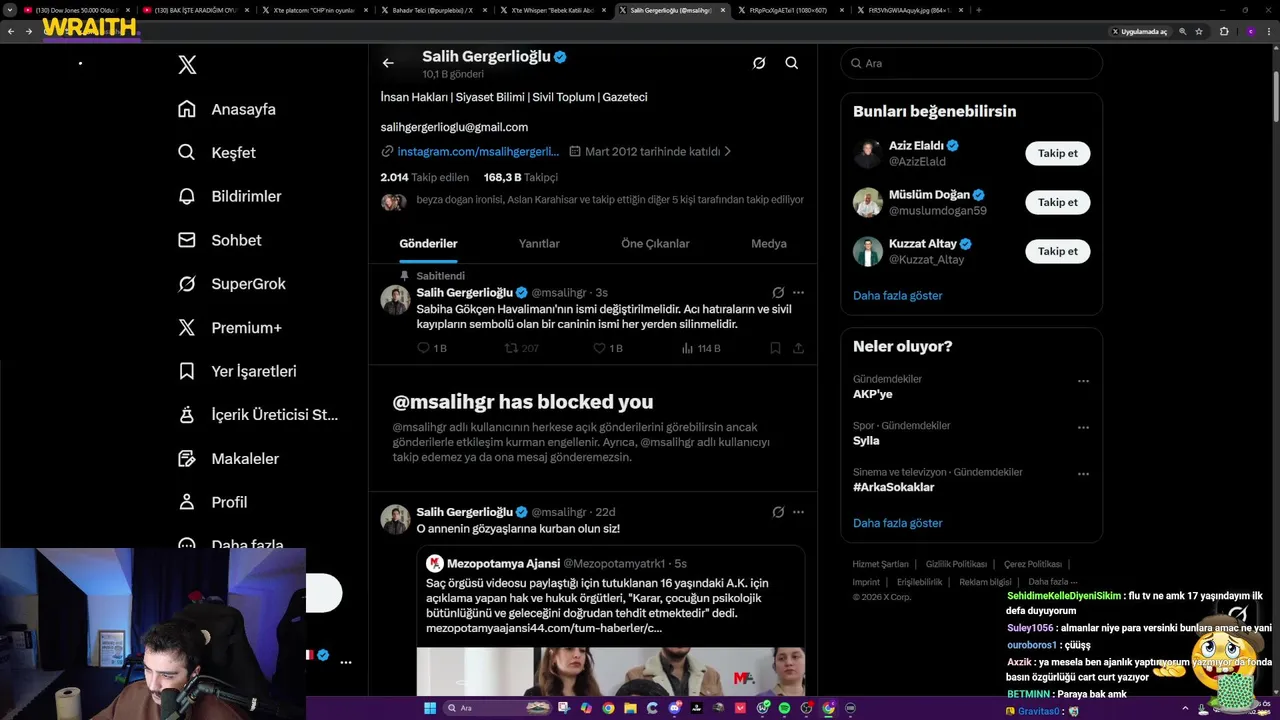
Task: Switch to the Yanıtlar tab
Action: click(x=539, y=243)
